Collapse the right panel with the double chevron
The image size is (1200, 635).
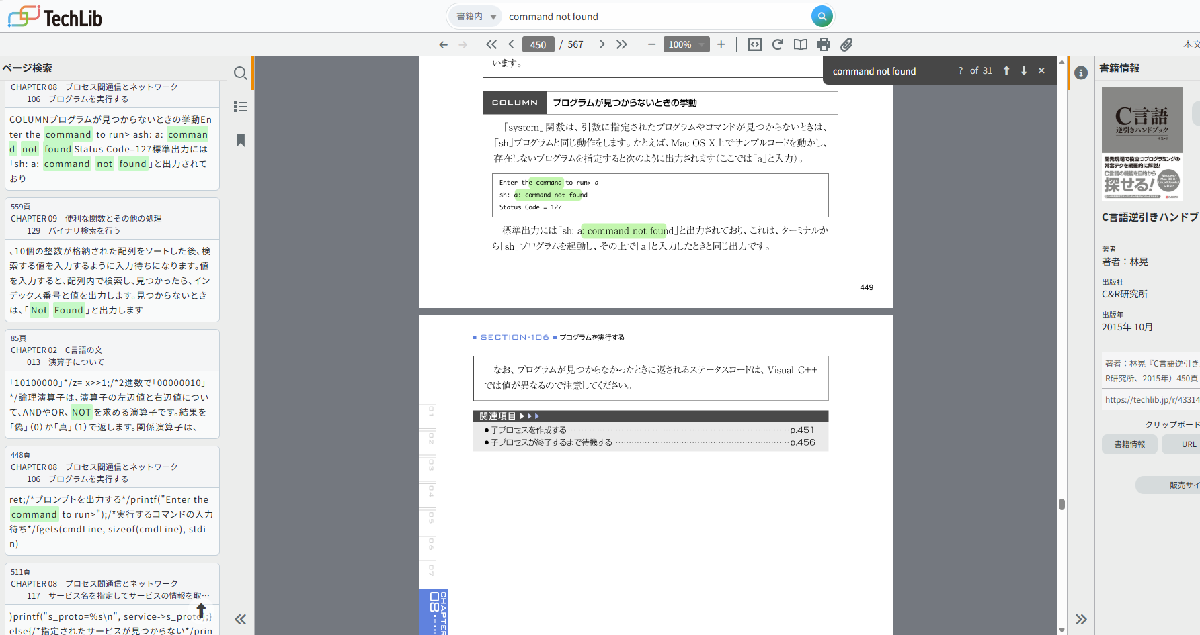pos(1081,619)
